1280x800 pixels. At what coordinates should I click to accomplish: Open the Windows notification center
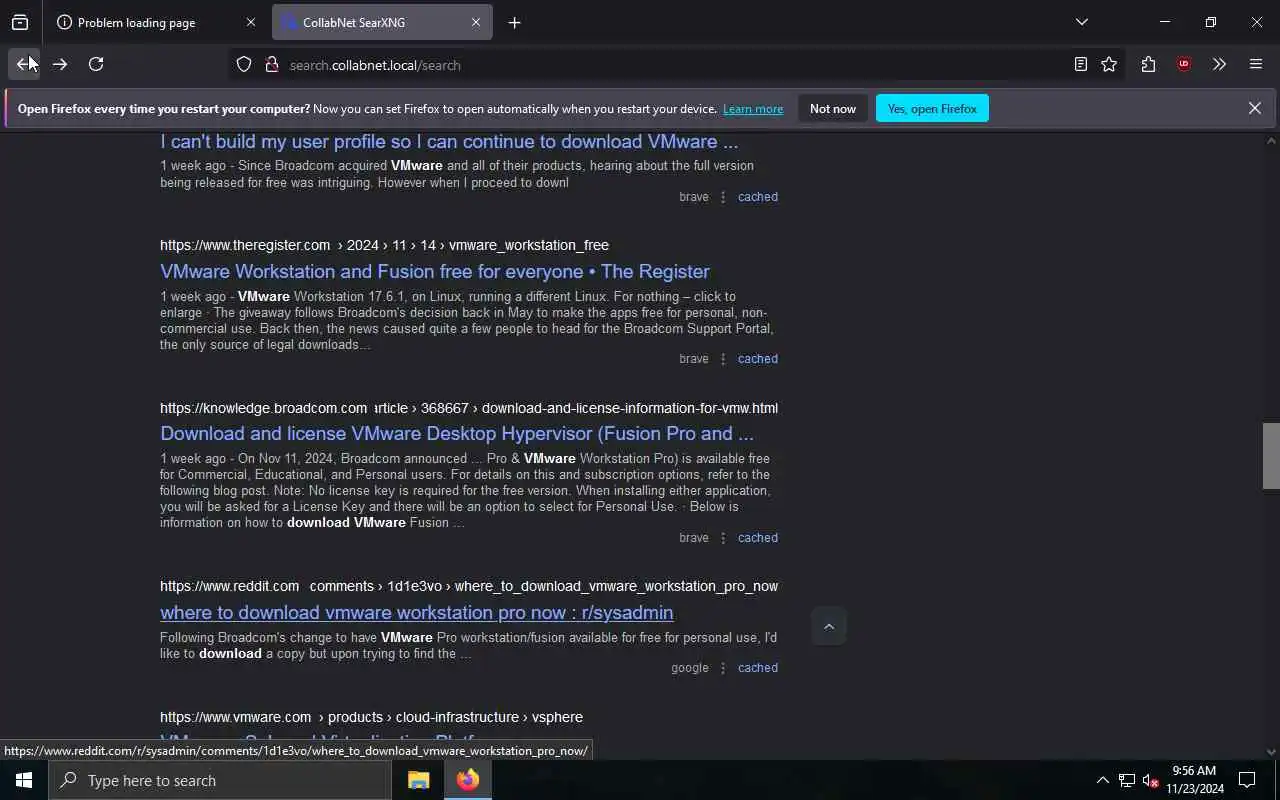coord(1247,780)
